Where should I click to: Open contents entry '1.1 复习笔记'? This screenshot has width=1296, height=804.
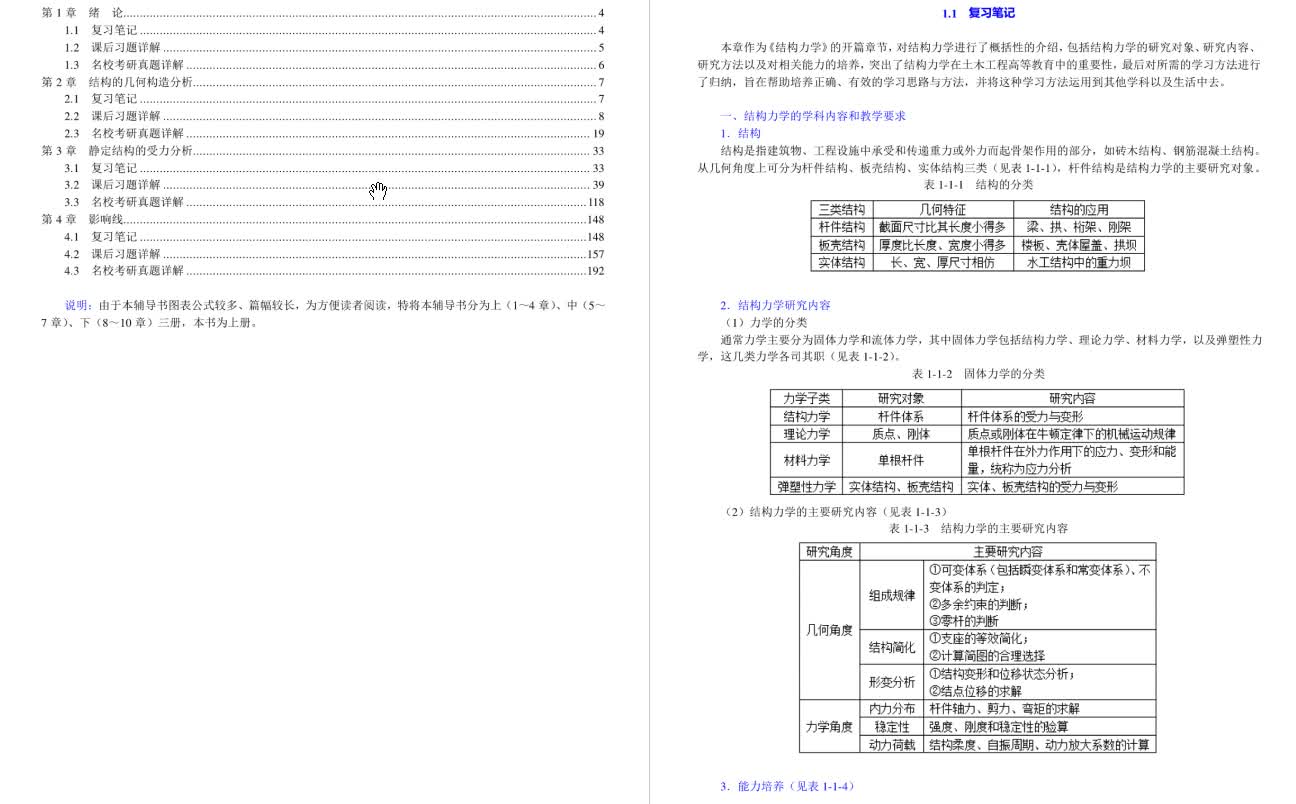click(334, 30)
